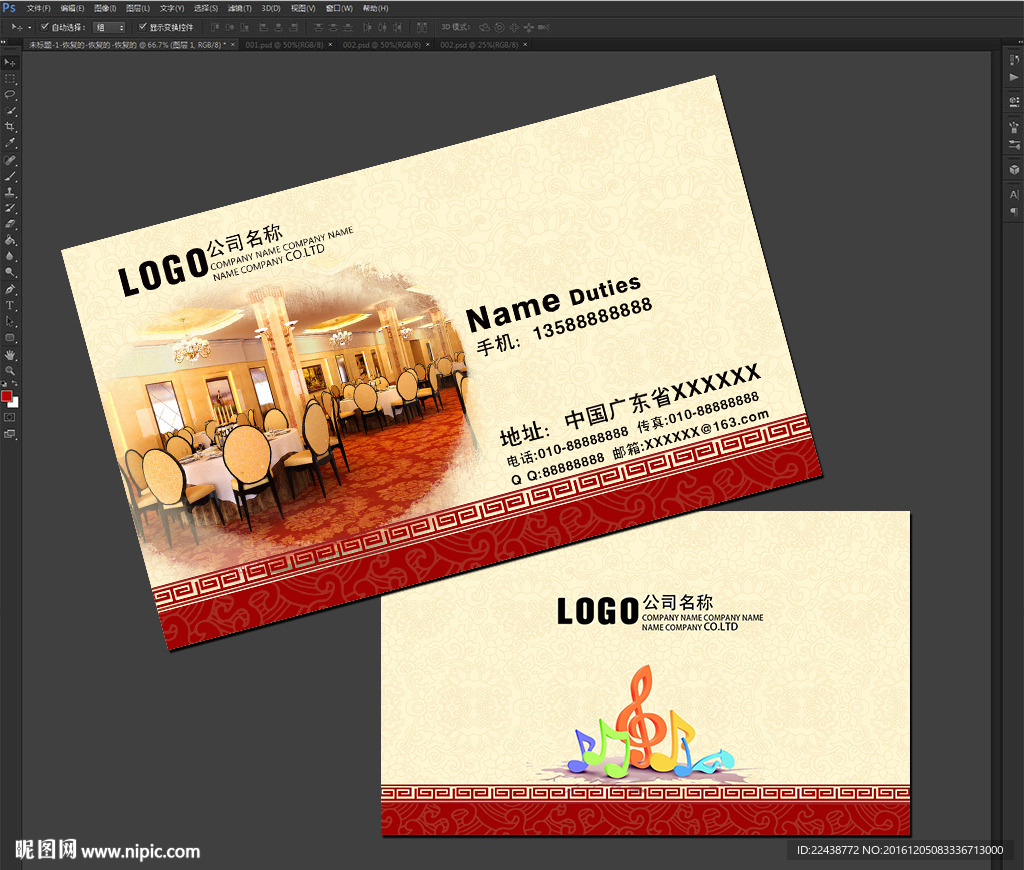
Task: Select the Zoom tool
Action: [x=10, y=370]
